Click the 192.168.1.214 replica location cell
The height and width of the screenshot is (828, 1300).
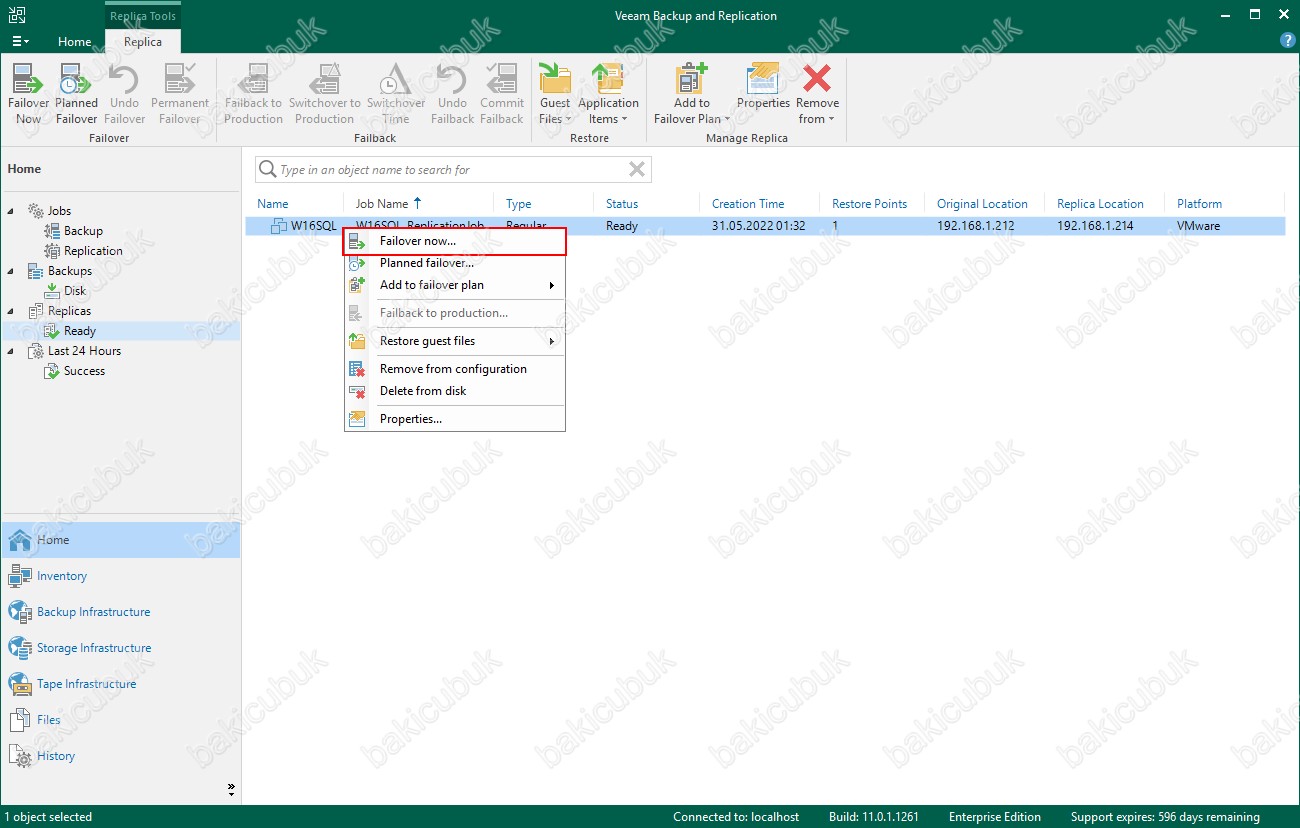pos(1095,226)
